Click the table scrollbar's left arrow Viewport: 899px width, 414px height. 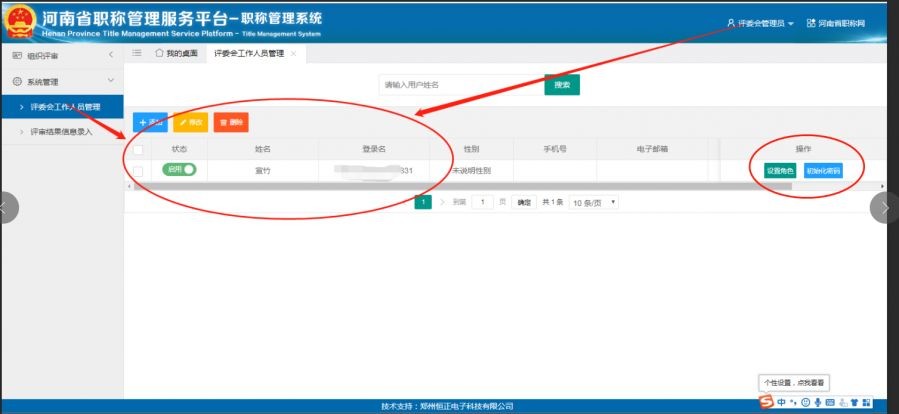point(128,186)
